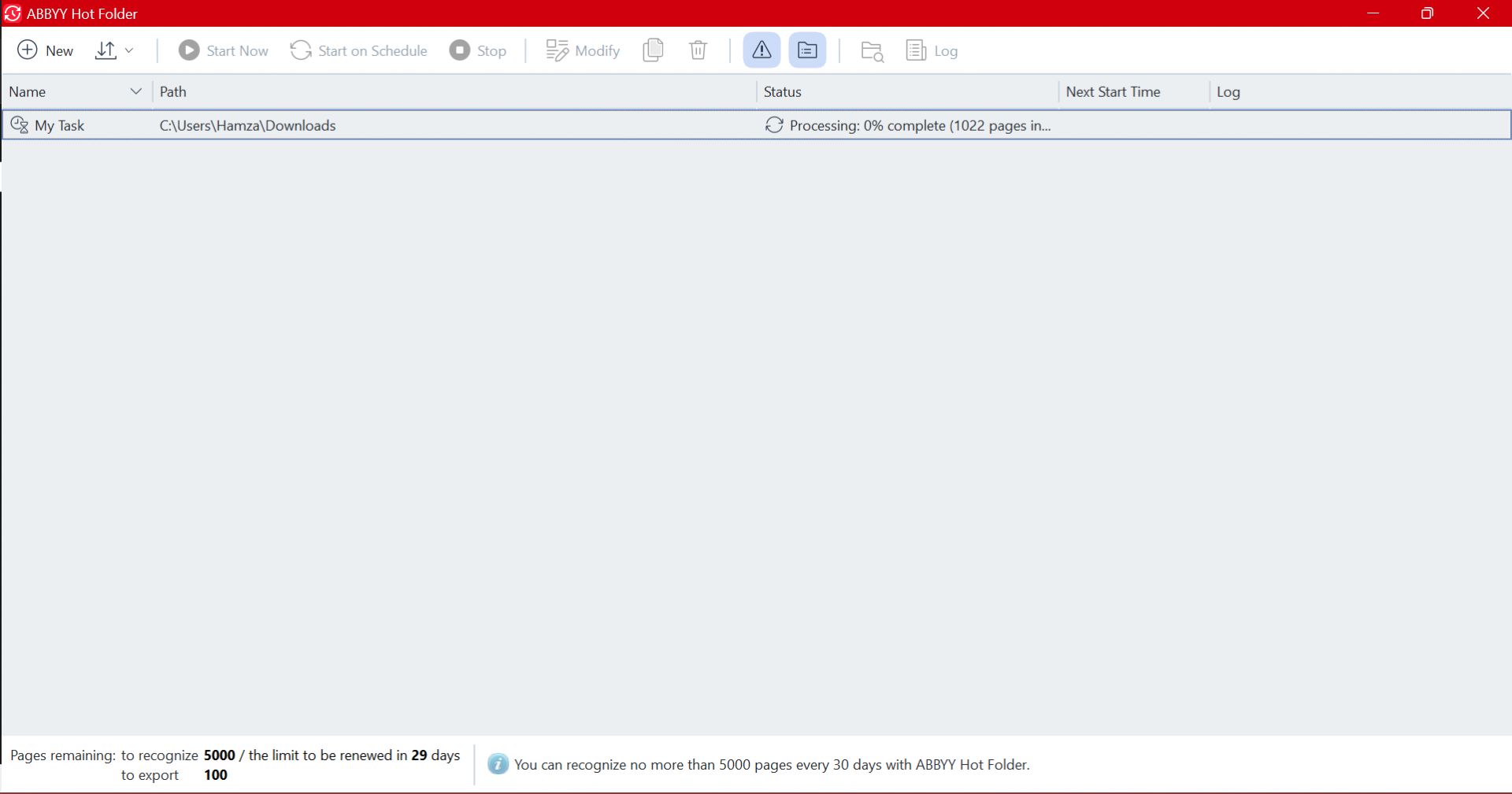Image resolution: width=1512 pixels, height=794 pixels.
Task: Click path C:\Users\Hamza\Downloads
Action: pos(247,125)
